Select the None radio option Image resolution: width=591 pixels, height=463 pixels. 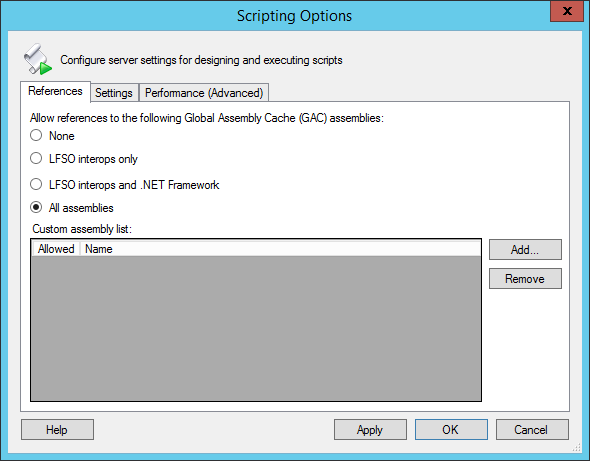pos(52,136)
